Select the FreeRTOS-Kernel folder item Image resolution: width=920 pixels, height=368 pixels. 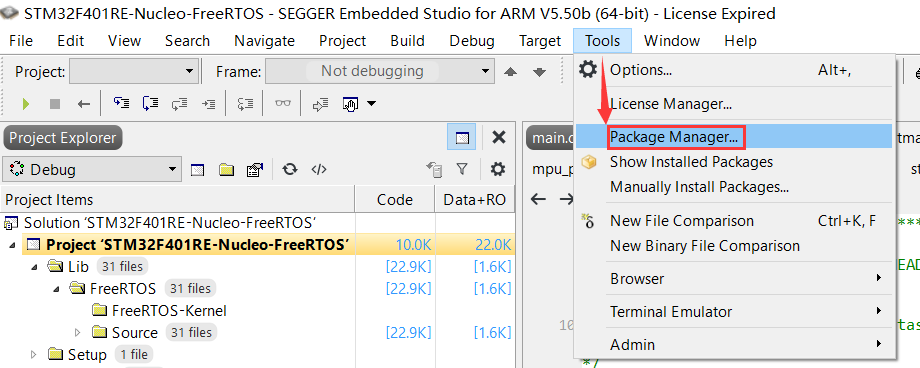(168, 310)
